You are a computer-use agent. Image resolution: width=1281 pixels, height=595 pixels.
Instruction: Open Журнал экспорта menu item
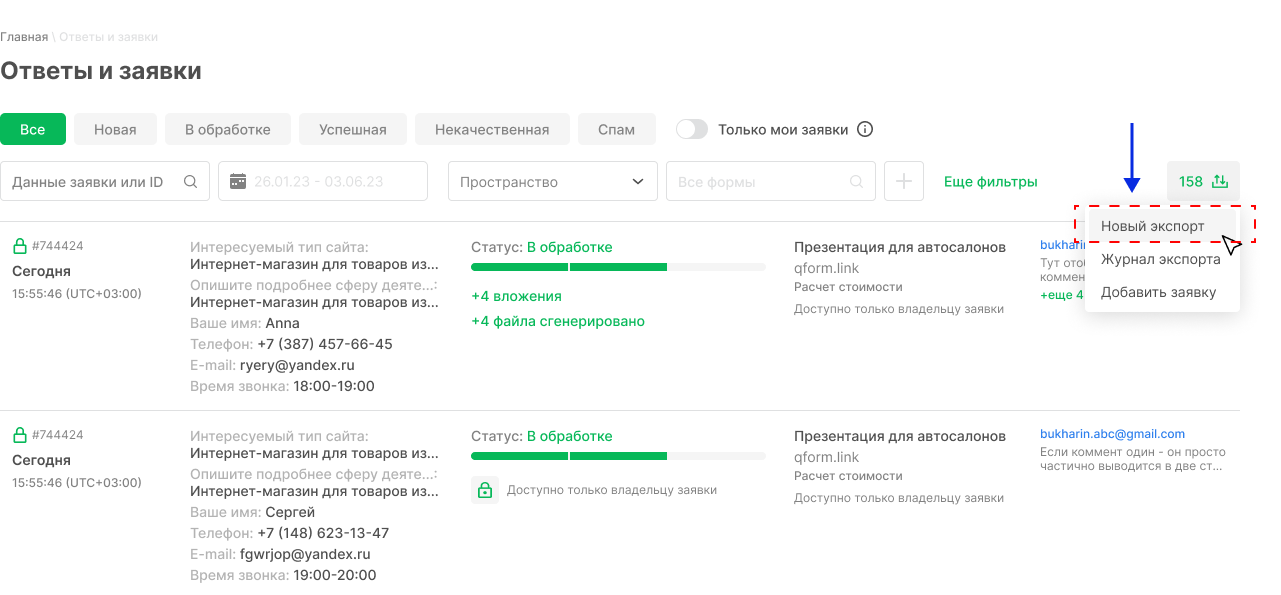pyautogui.click(x=1160, y=259)
